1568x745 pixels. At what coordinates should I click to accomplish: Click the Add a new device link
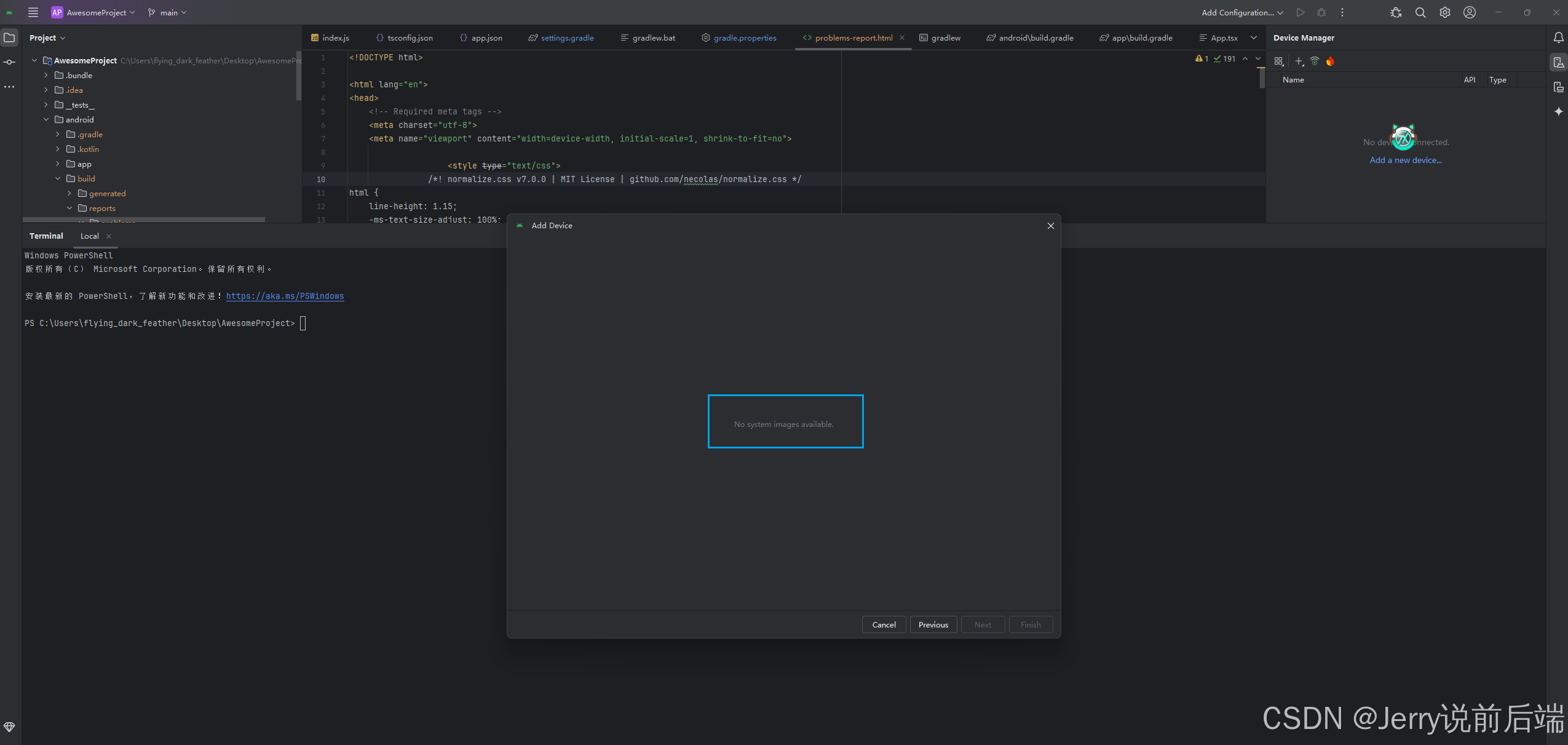coord(1405,160)
